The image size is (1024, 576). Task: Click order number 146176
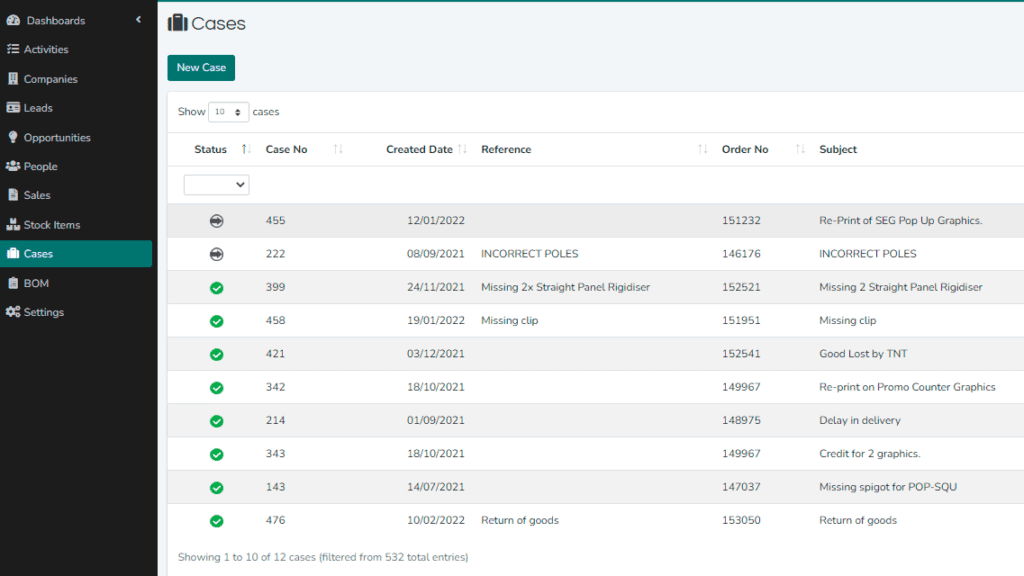(741, 253)
